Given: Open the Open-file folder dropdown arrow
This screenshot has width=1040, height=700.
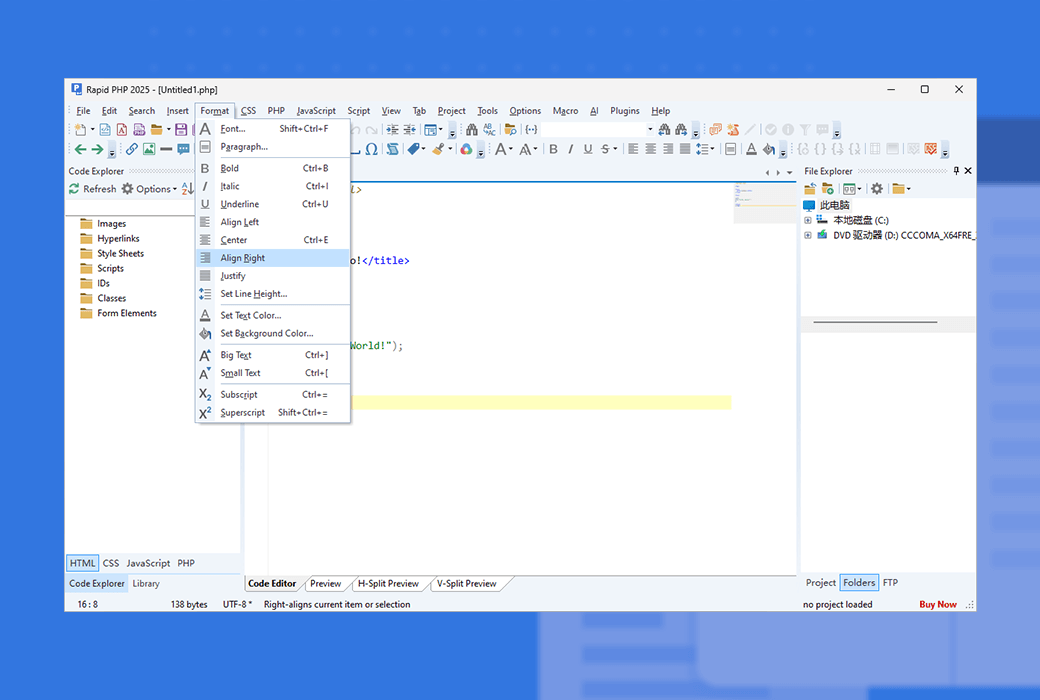Looking at the screenshot, I should tap(168, 129).
